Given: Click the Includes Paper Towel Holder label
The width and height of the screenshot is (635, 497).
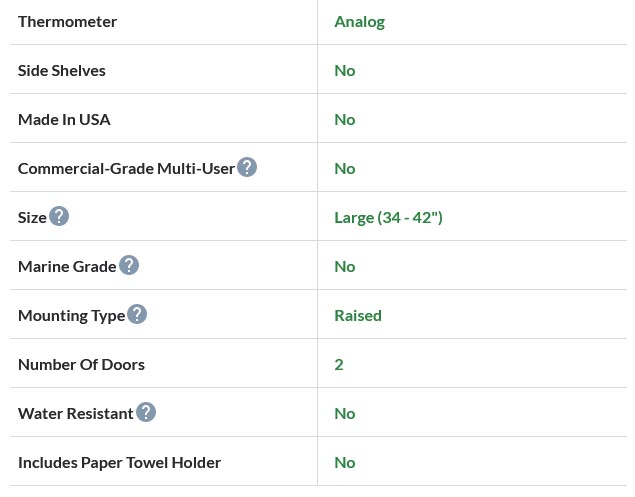Looking at the screenshot, I should (119, 463).
